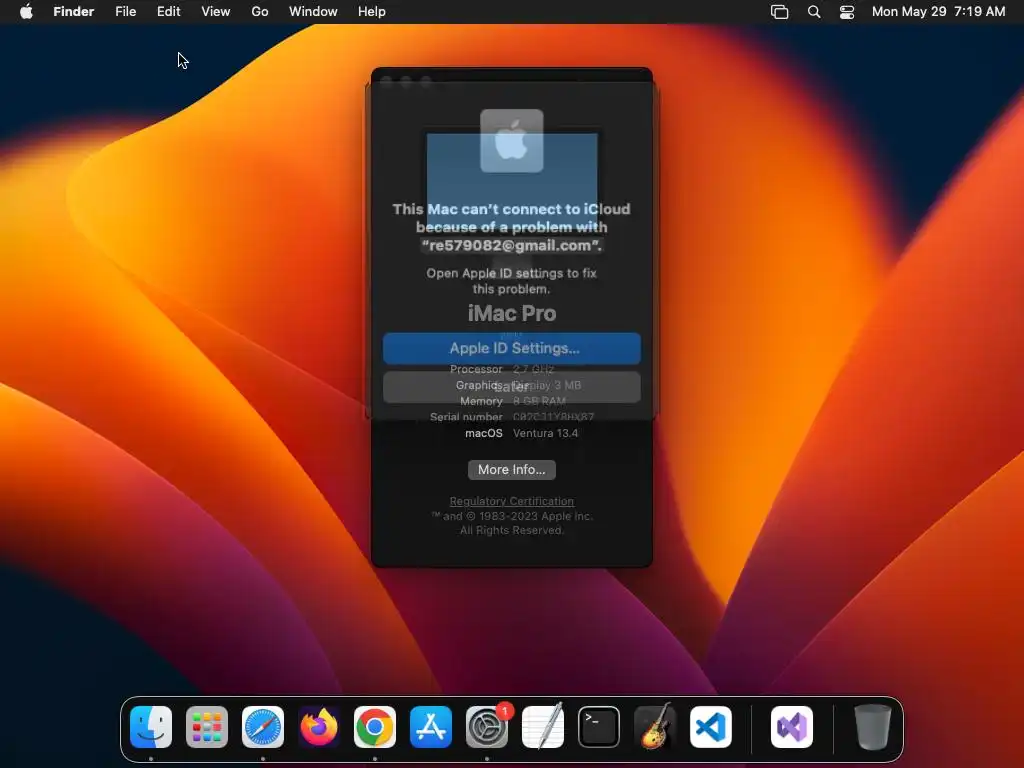Image resolution: width=1024 pixels, height=768 pixels.
Task: Click the Apple copyright notice text
Action: point(512,523)
